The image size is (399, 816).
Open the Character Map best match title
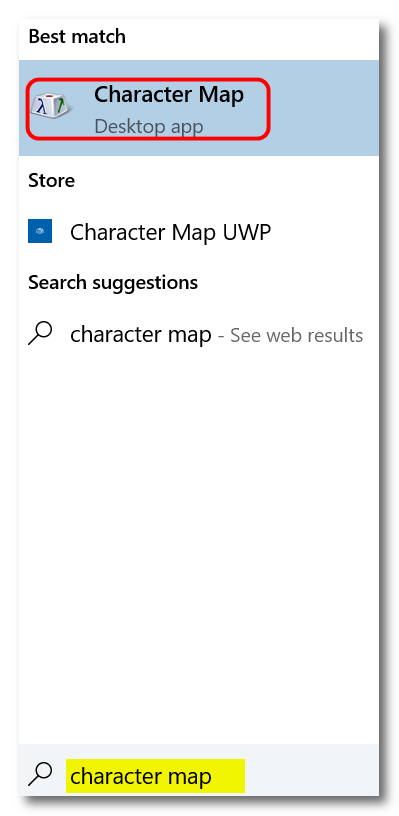[169, 95]
